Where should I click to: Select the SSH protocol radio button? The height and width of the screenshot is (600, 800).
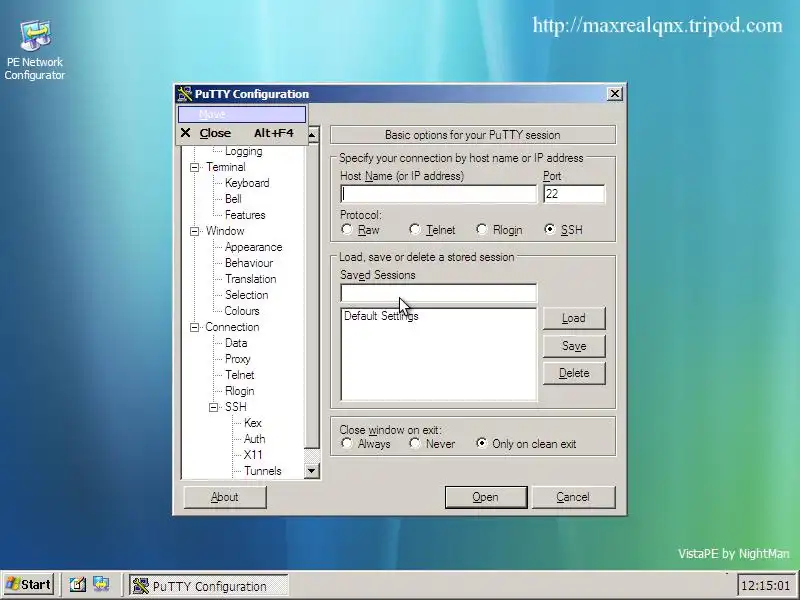(549, 230)
